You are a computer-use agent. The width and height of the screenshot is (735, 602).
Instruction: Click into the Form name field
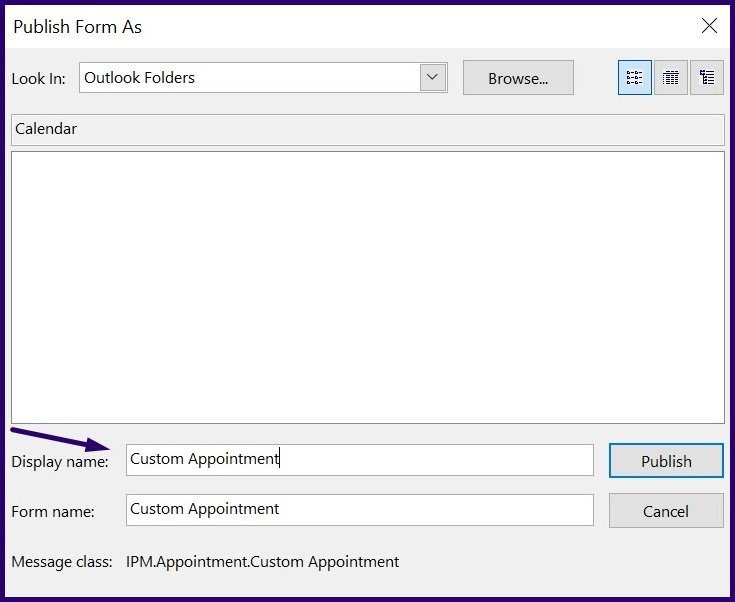coord(360,510)
